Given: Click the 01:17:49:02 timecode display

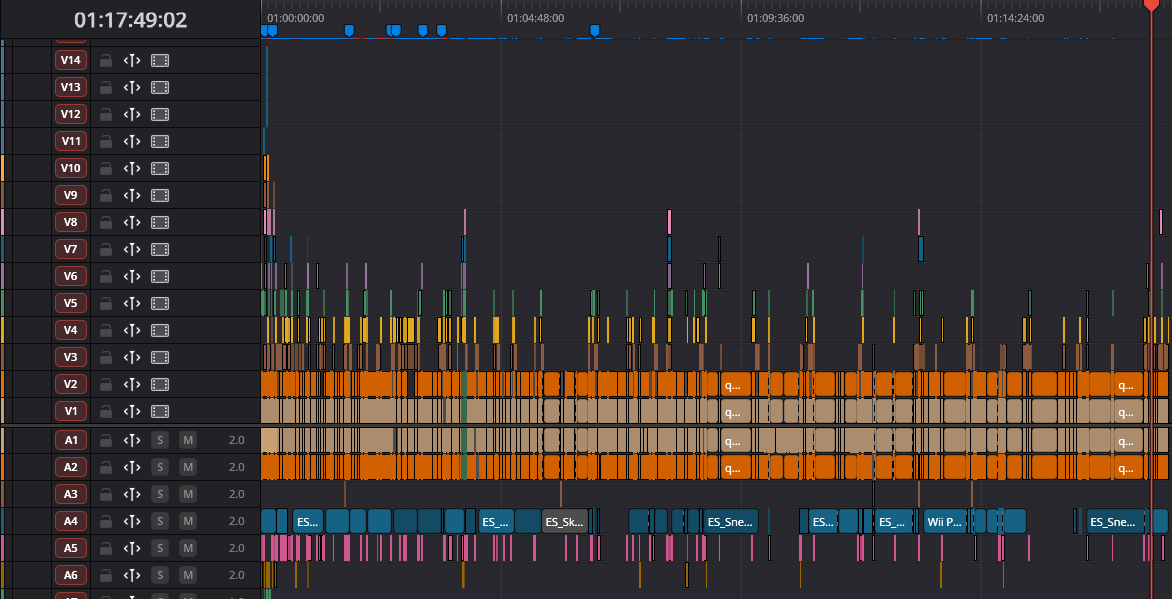Looking at the screenshot, I should pos(130,19).
